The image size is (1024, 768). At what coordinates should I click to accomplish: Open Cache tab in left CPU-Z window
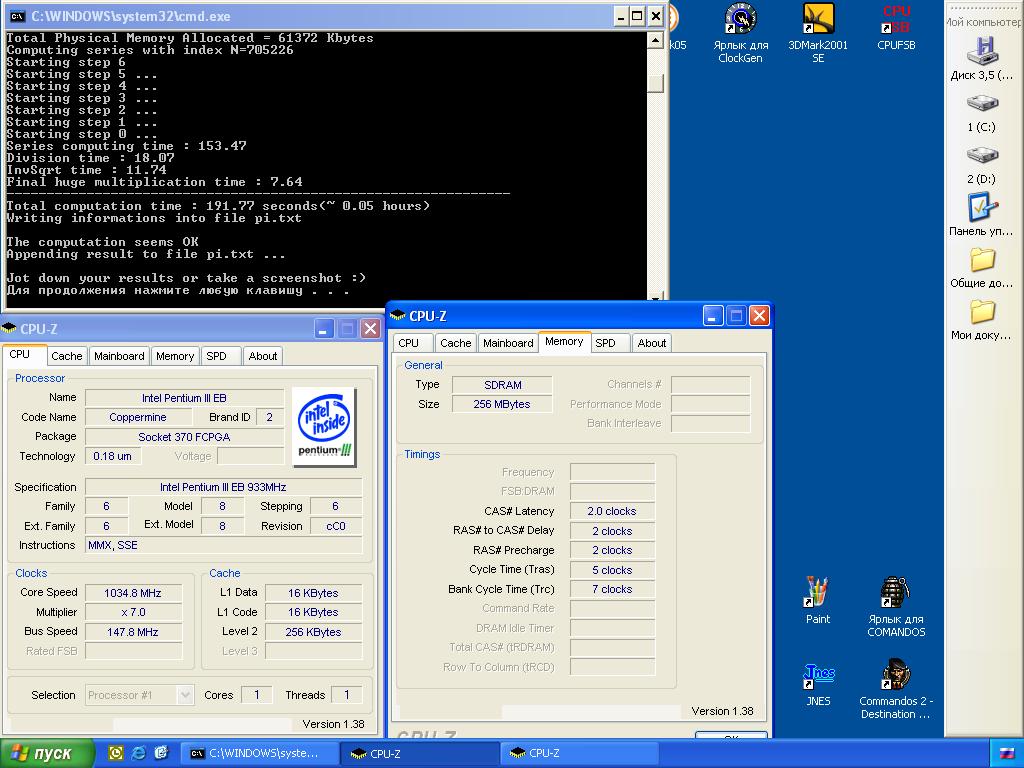67,356
